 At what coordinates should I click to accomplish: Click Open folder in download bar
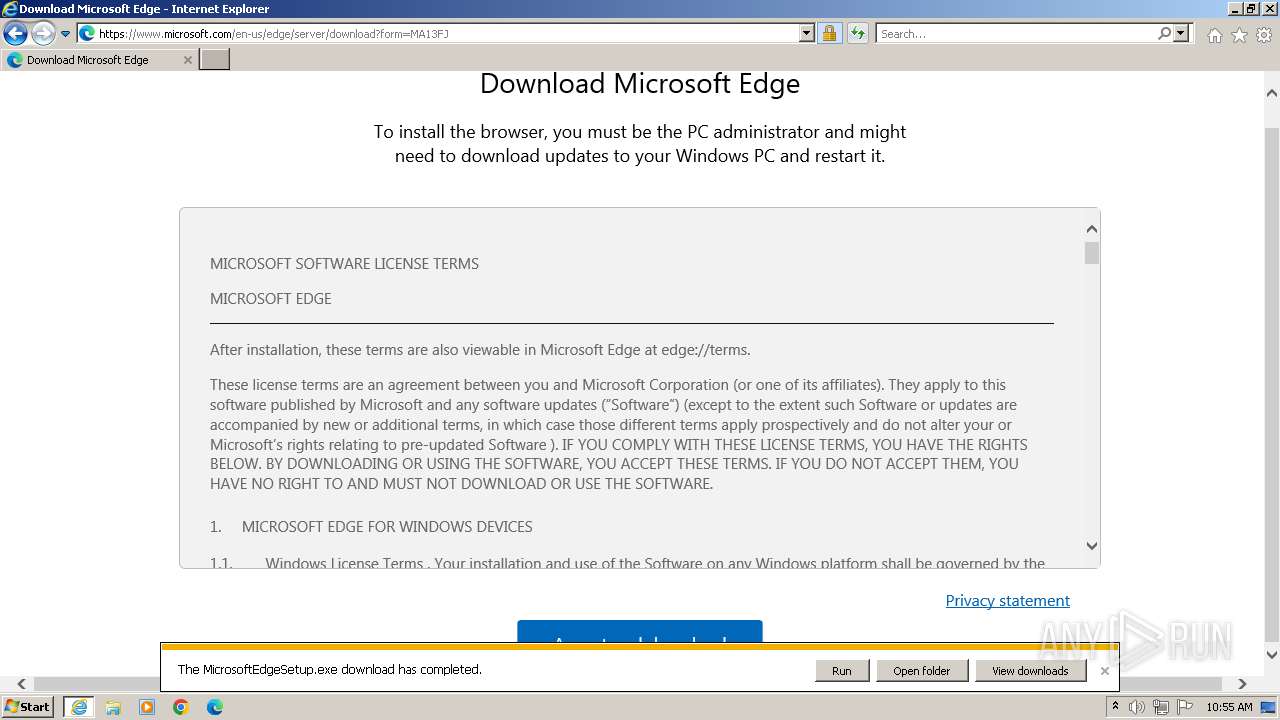coord(922,671)
